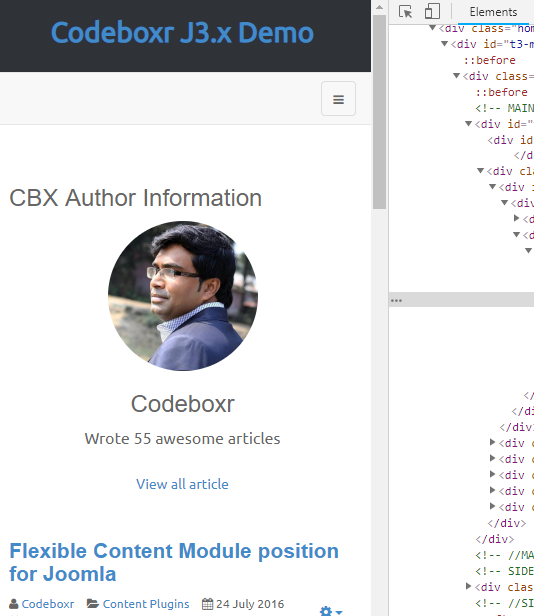
Task: Click the ellipsis icon on DevTools divider
Action: tap(396, 301)
